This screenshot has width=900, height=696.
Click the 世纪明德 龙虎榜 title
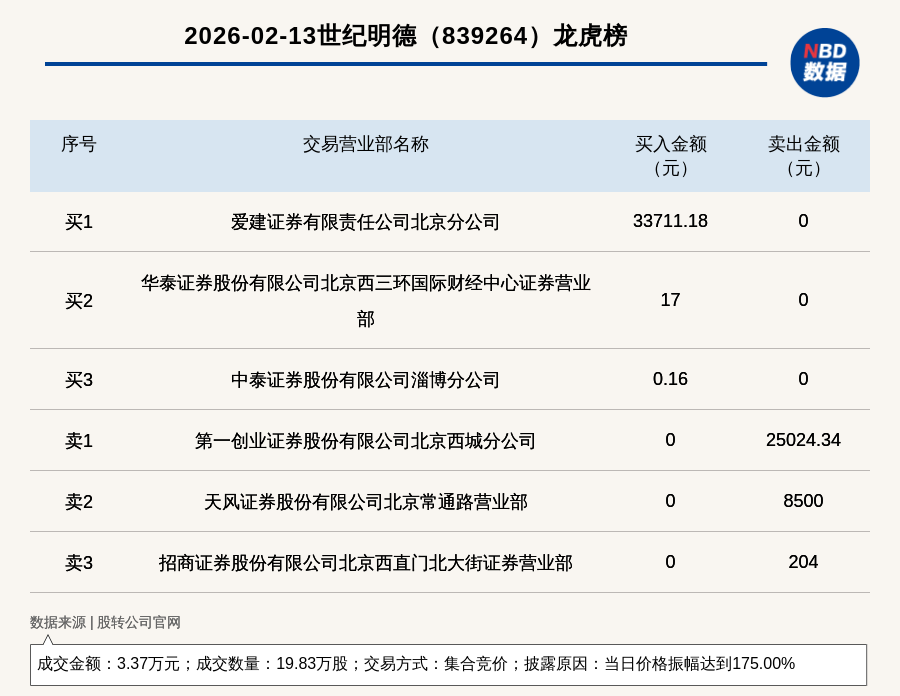tap(405, 36)
